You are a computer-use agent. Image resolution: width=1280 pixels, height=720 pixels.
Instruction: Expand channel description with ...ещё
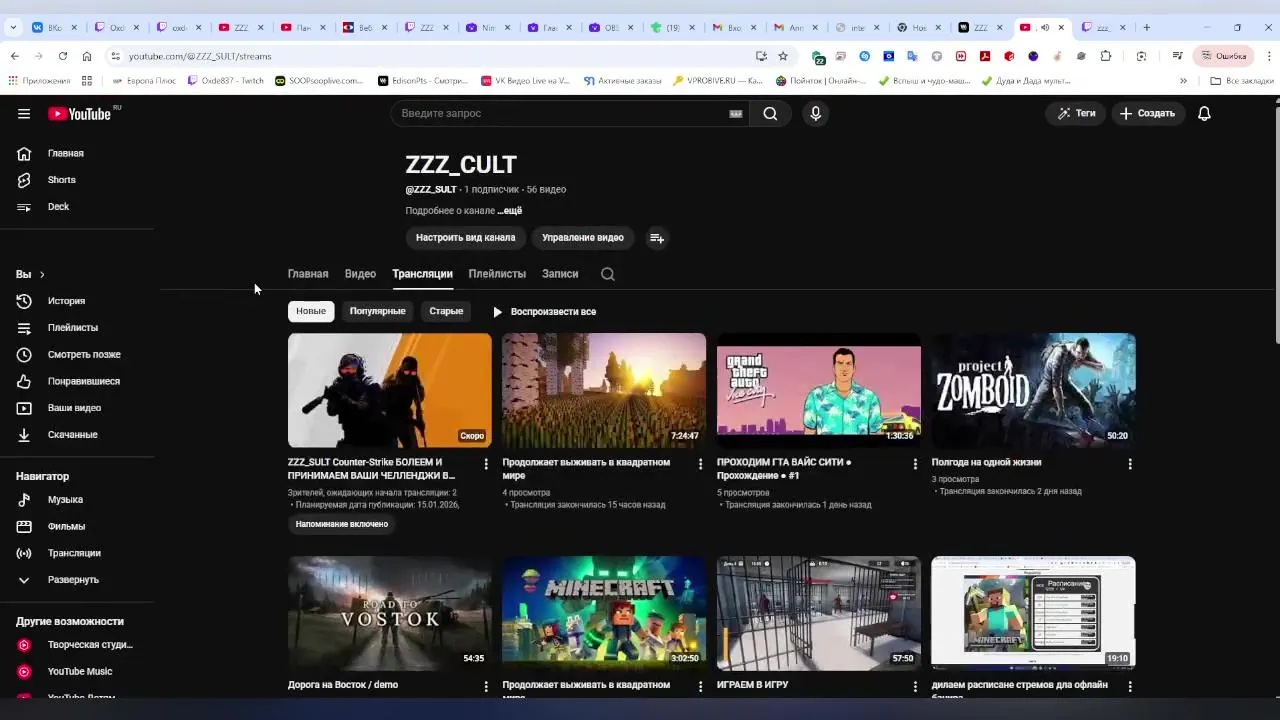[510, 211]
